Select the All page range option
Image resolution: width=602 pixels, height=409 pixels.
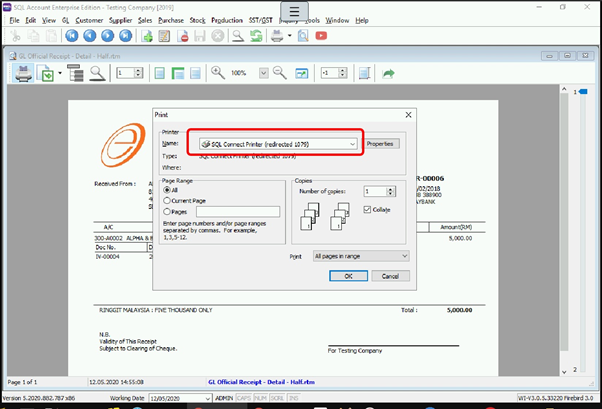pos(166,189)
